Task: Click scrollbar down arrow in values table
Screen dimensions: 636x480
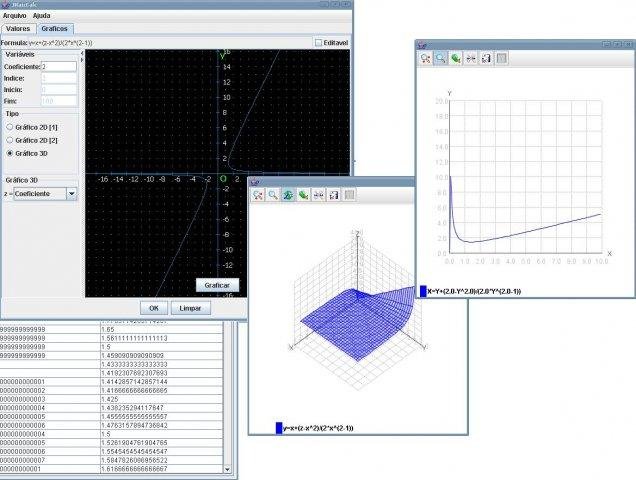Action: (x=227, y=469)
